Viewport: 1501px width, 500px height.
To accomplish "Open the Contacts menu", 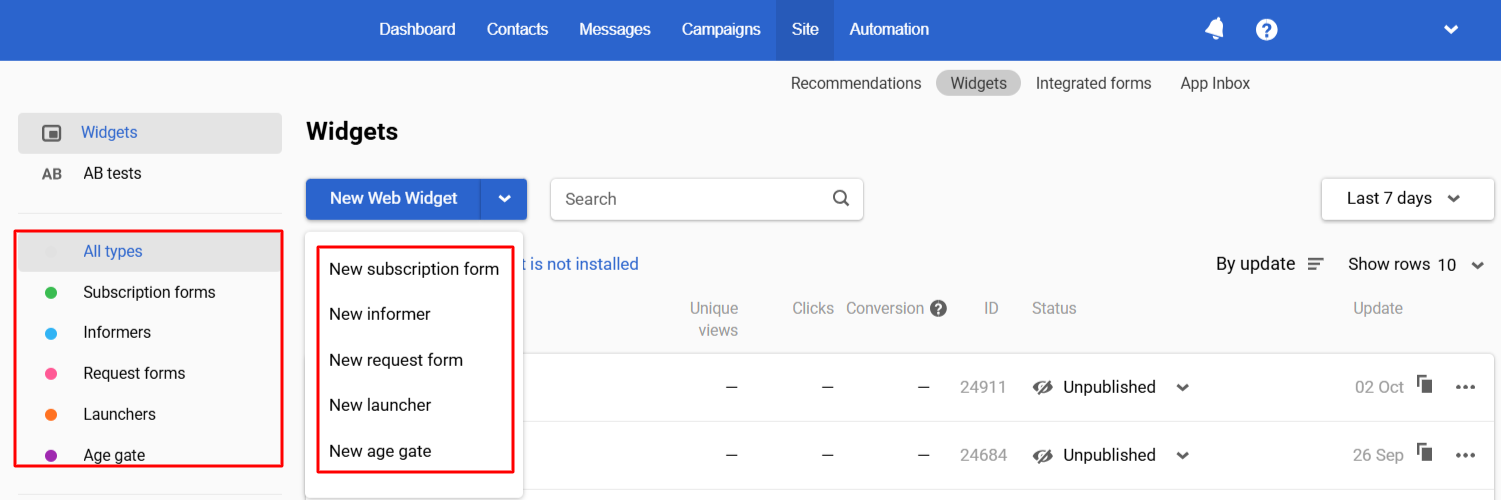I will point(517,30).
